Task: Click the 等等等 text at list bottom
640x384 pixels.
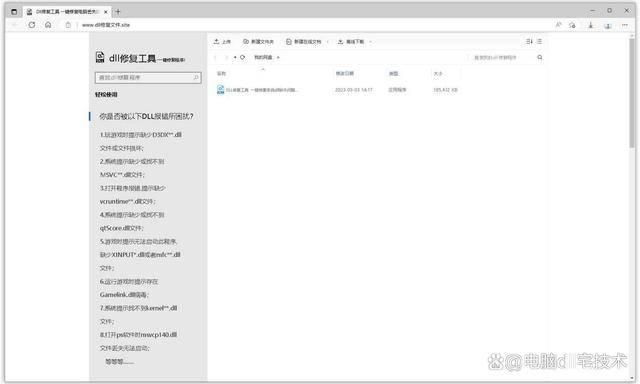Action: [x=119, y=362]
